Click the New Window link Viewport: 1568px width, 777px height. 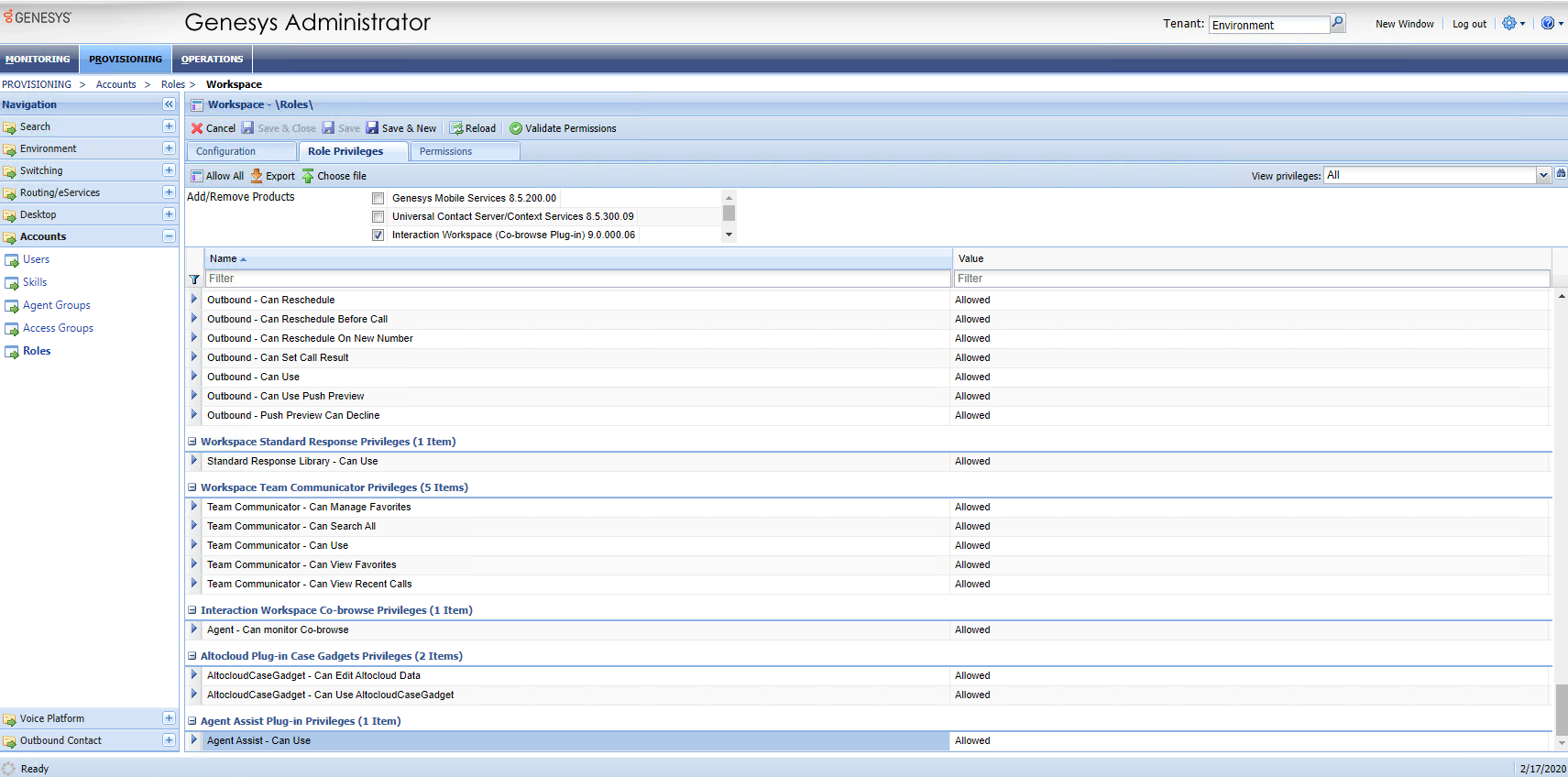tap(1404, 24)
